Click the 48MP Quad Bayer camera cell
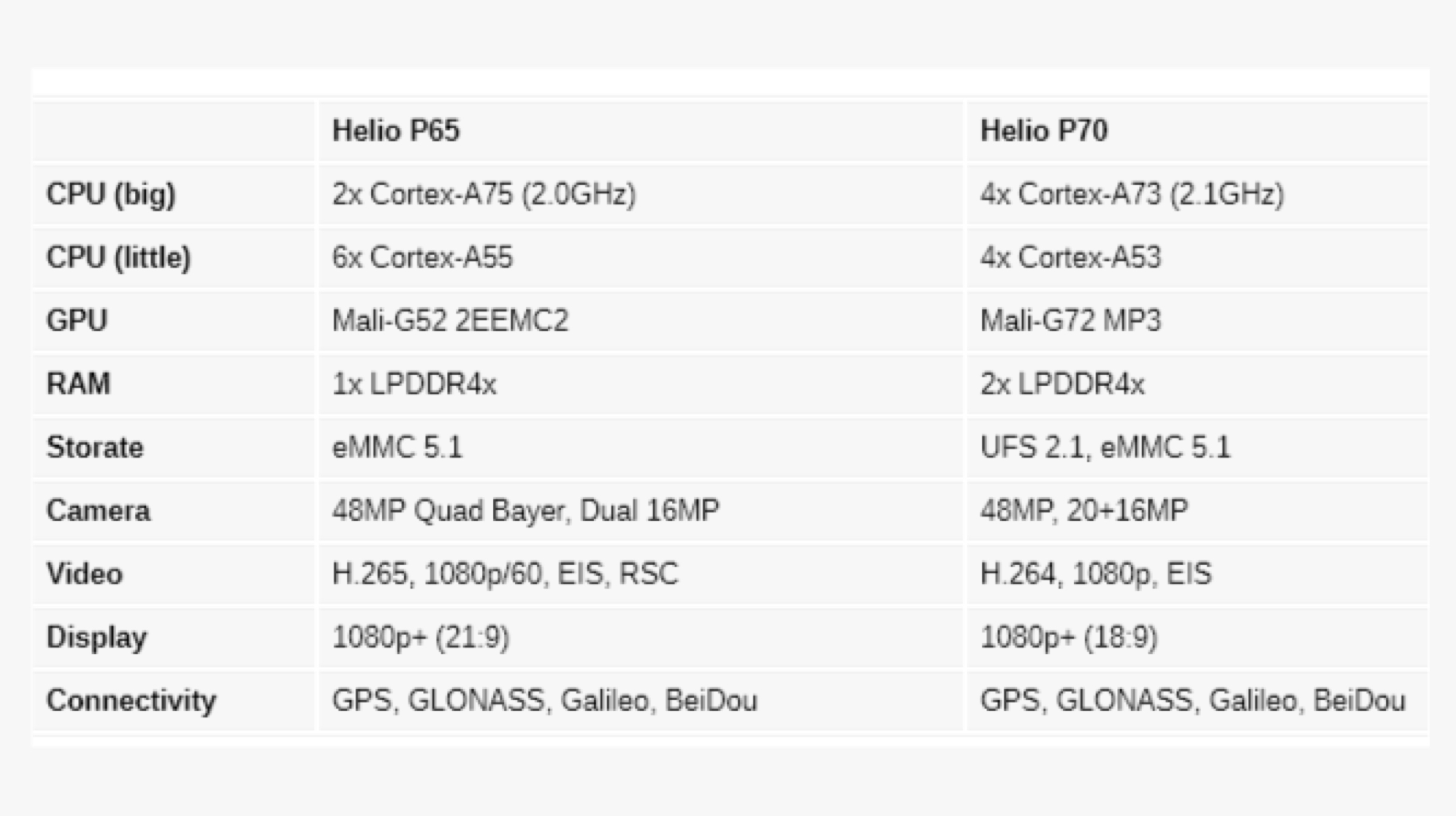Screen dimensions: 1456x816 click(525, 511)
